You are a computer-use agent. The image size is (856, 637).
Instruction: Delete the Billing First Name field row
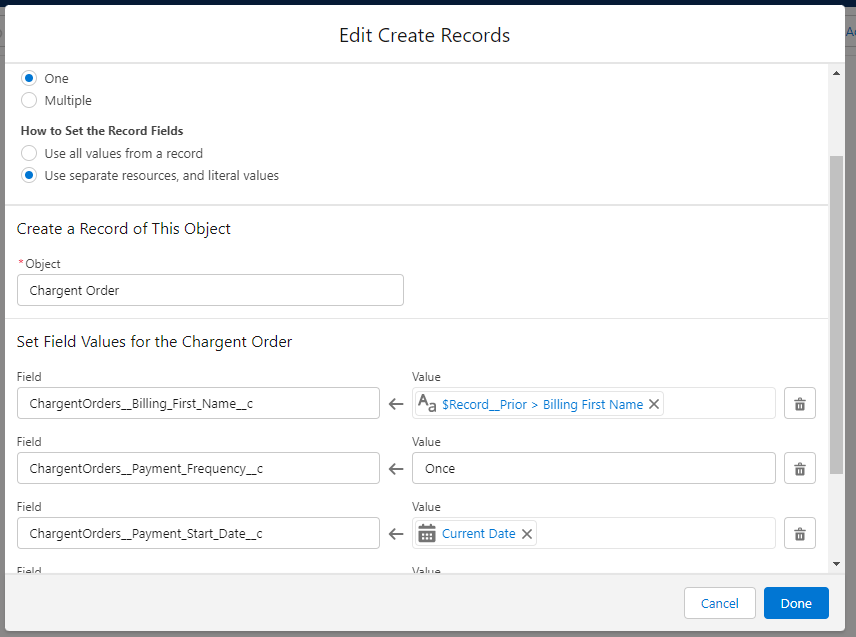799,403
